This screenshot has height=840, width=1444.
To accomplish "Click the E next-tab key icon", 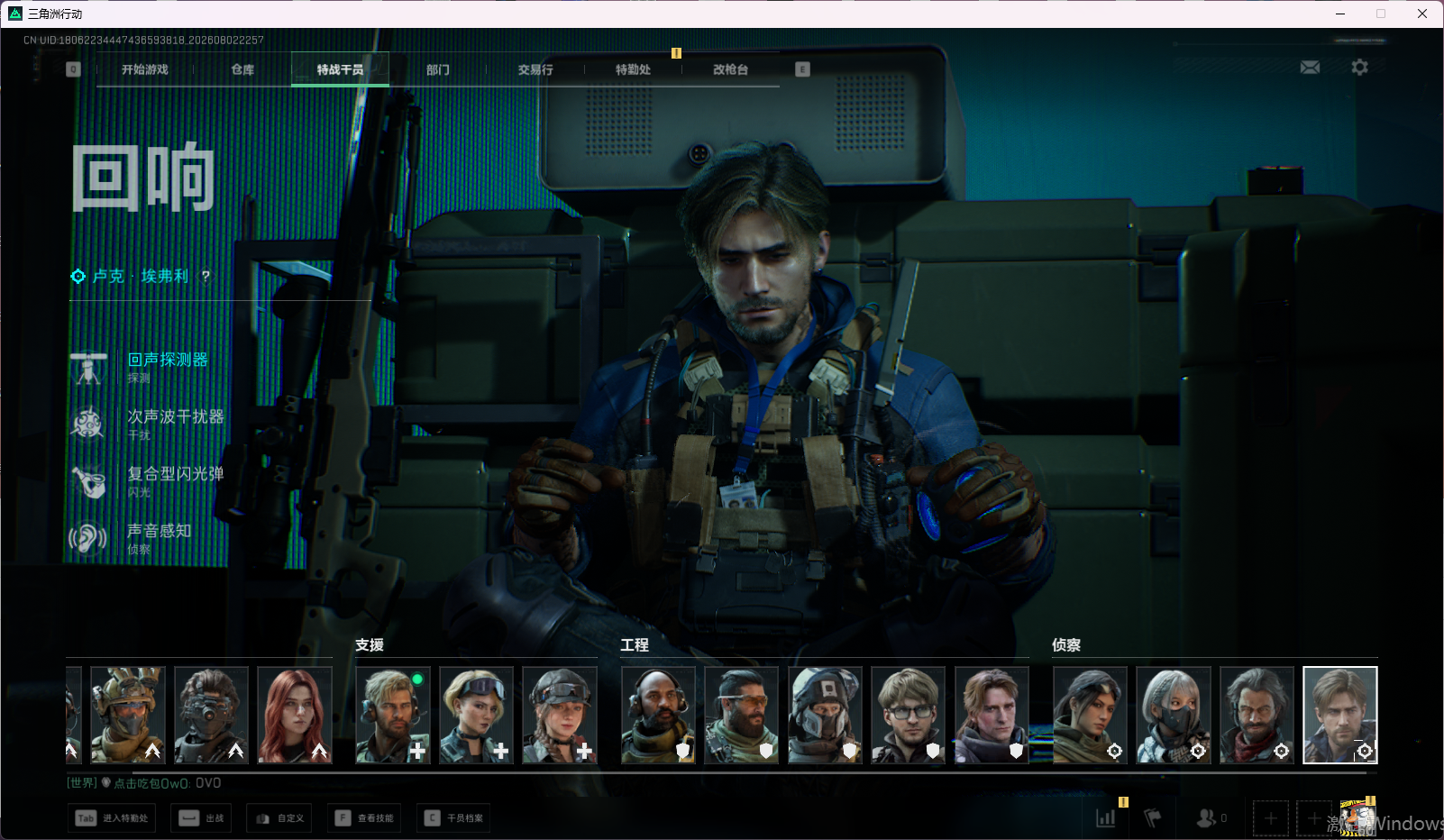I will click(x=802, y=69).
